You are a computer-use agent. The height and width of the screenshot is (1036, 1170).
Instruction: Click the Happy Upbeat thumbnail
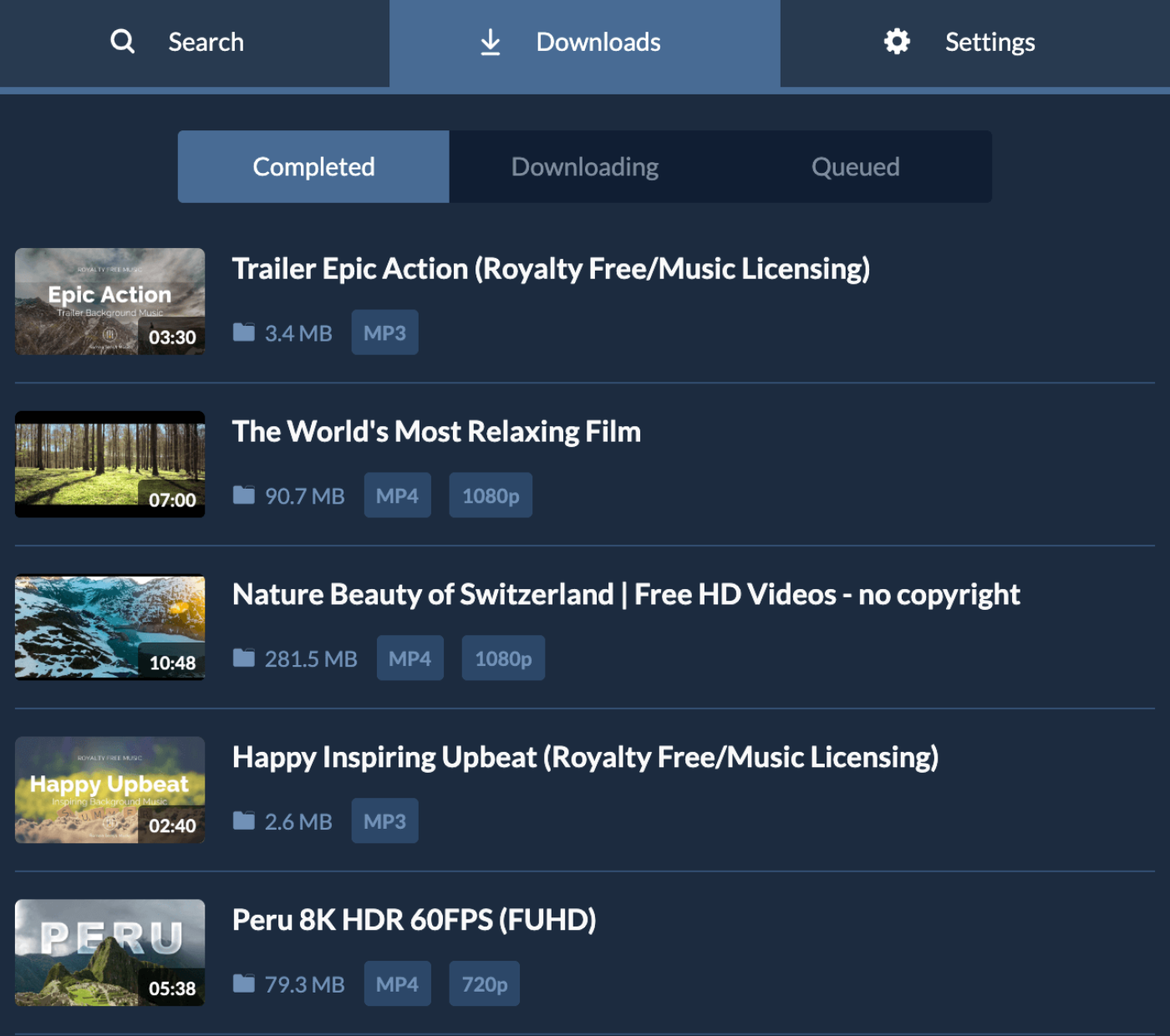tap(109, 790)
